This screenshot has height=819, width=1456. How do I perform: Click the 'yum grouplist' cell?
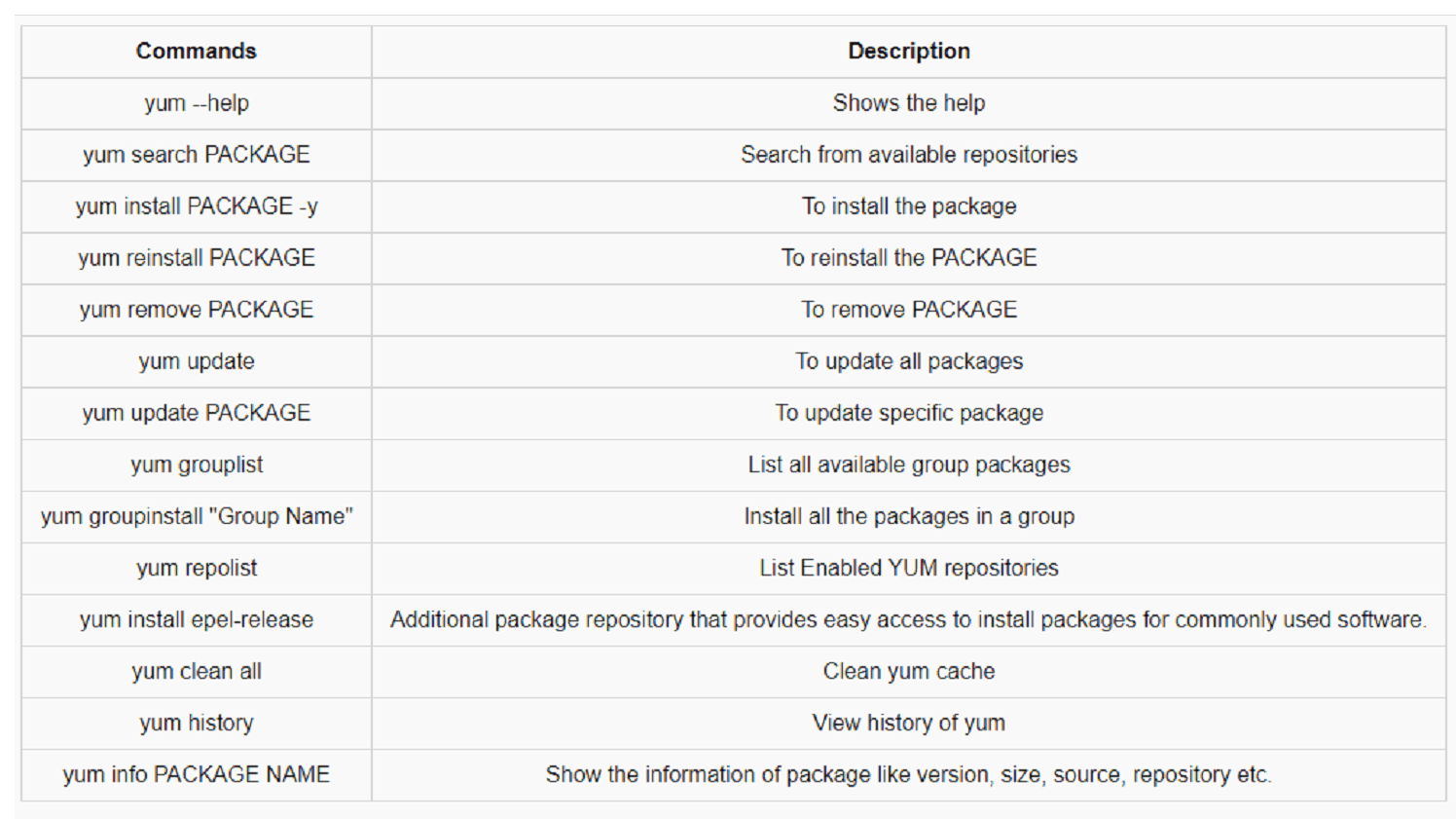point(197,465)
